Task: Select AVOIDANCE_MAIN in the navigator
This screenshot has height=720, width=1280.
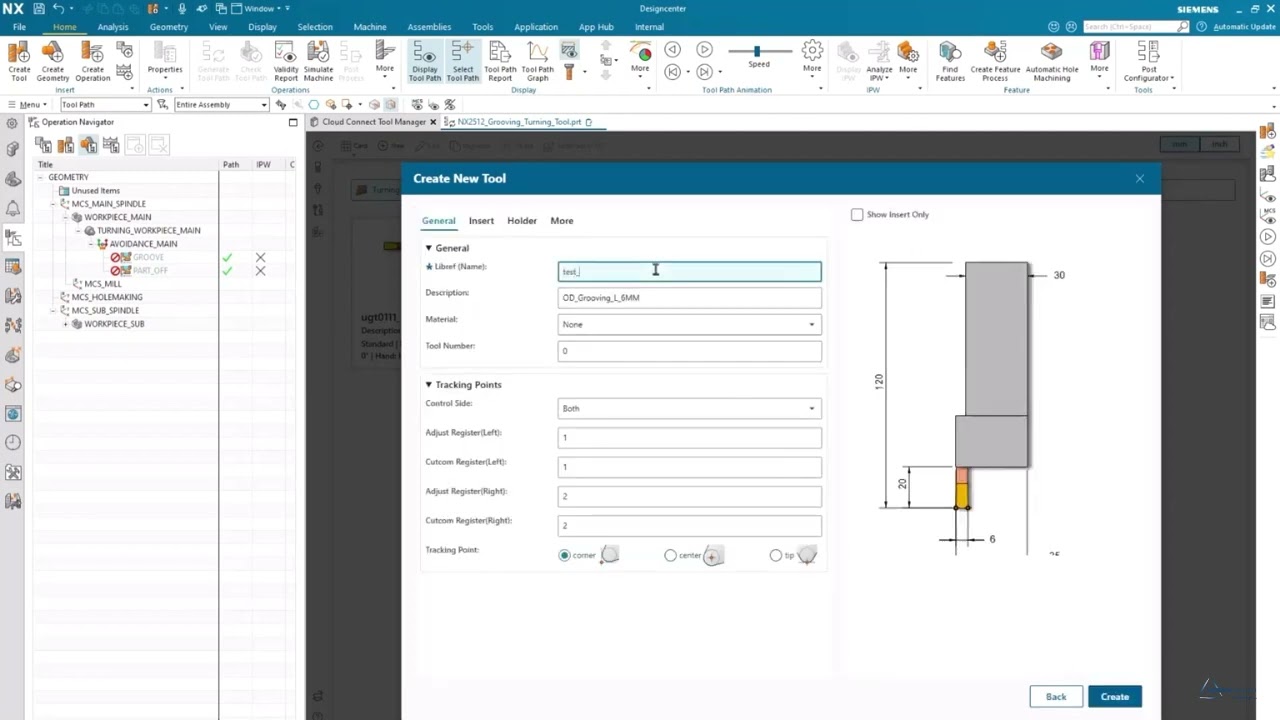Action: tap(143, 244)
